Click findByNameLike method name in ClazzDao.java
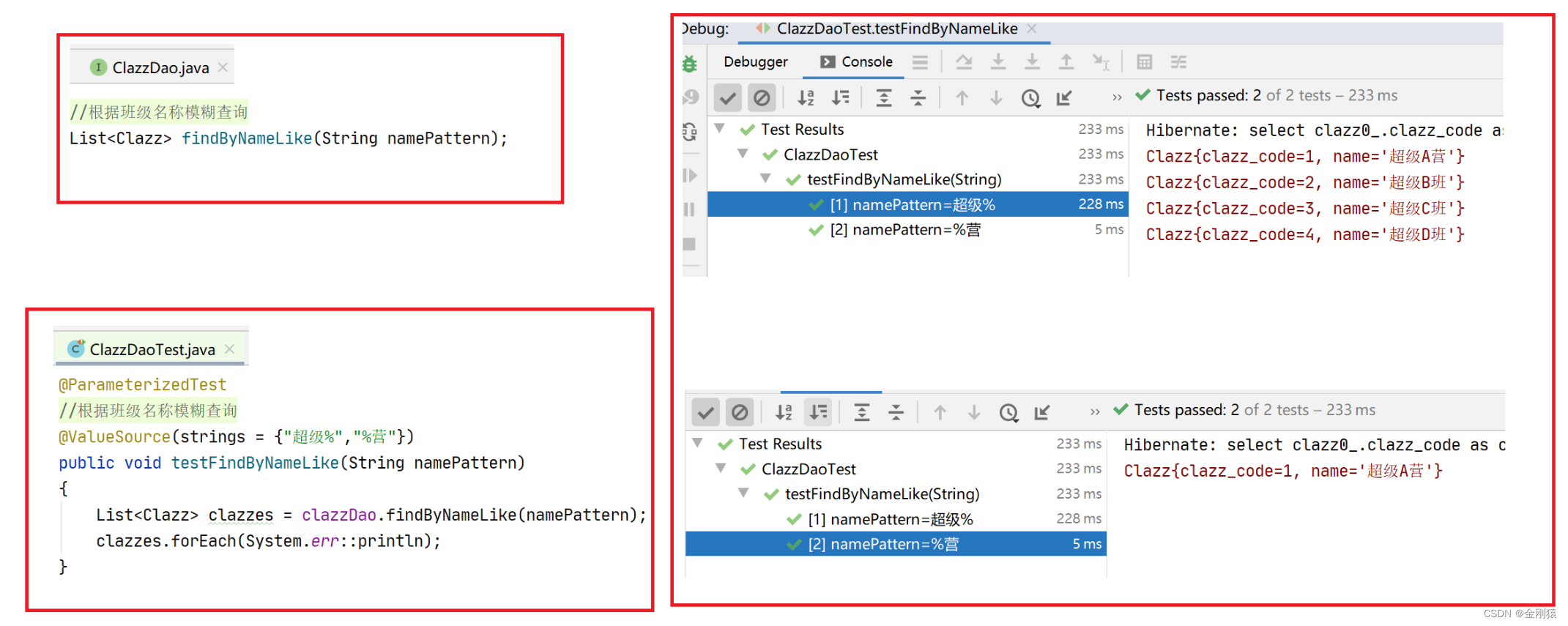The image size is (1568, 626). (x=247, y=138)
